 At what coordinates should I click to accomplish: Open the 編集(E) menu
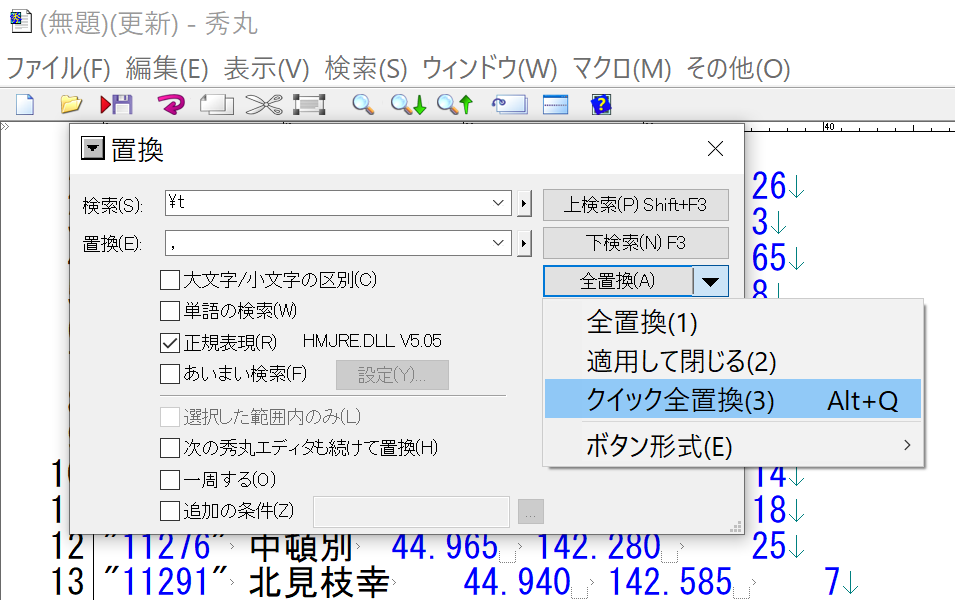167,68
